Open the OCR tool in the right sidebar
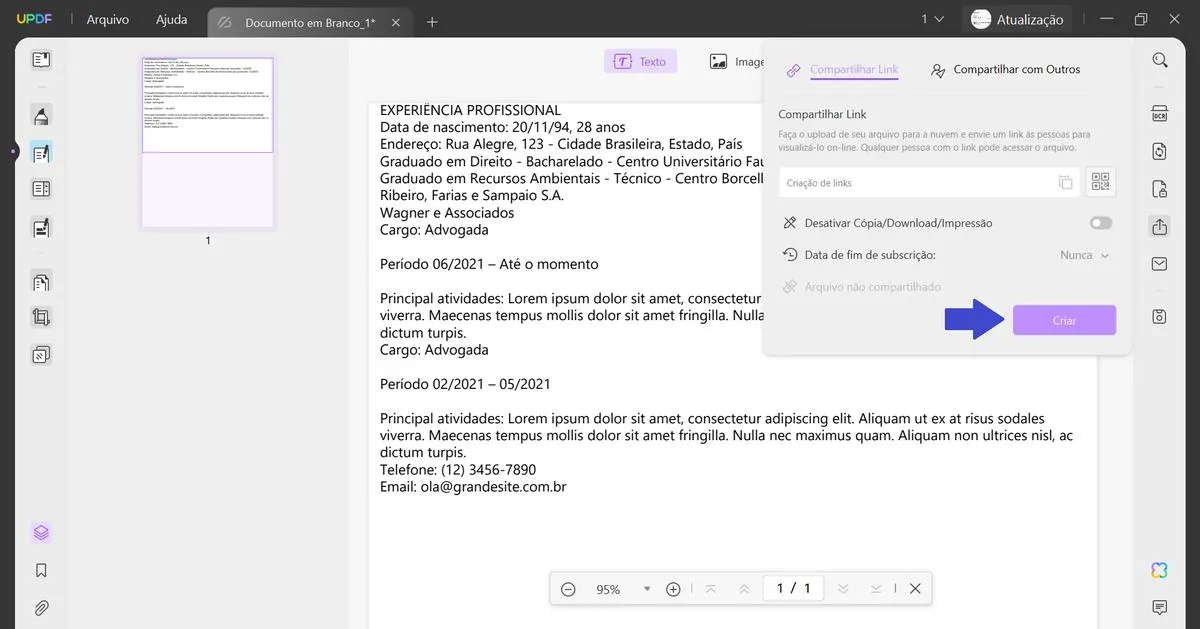Viewport: 1200px width, 629px height. pyautogui.click(x=1159, y=113)
